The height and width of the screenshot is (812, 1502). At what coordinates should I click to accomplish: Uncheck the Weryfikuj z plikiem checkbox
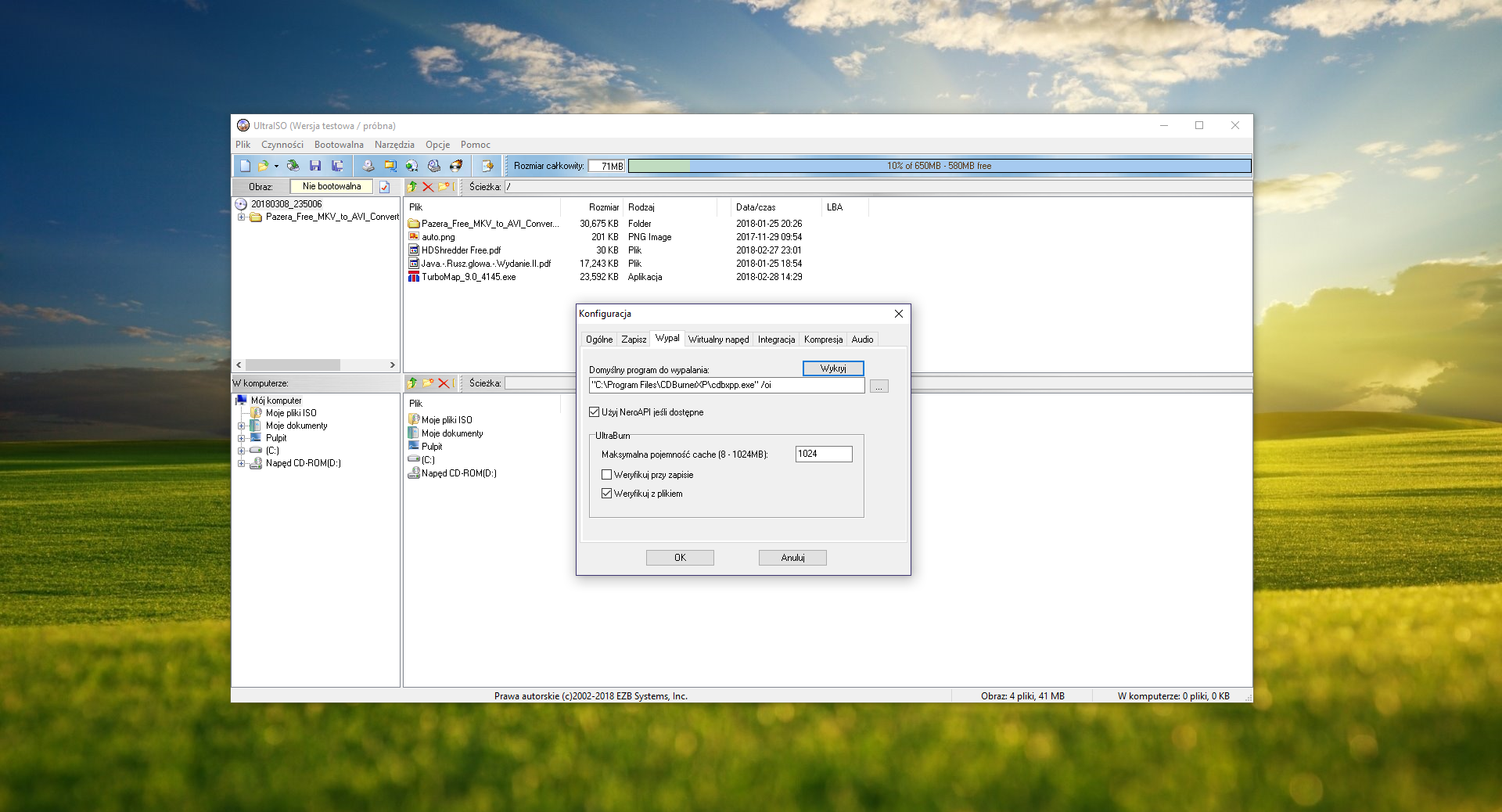point(607,494)
